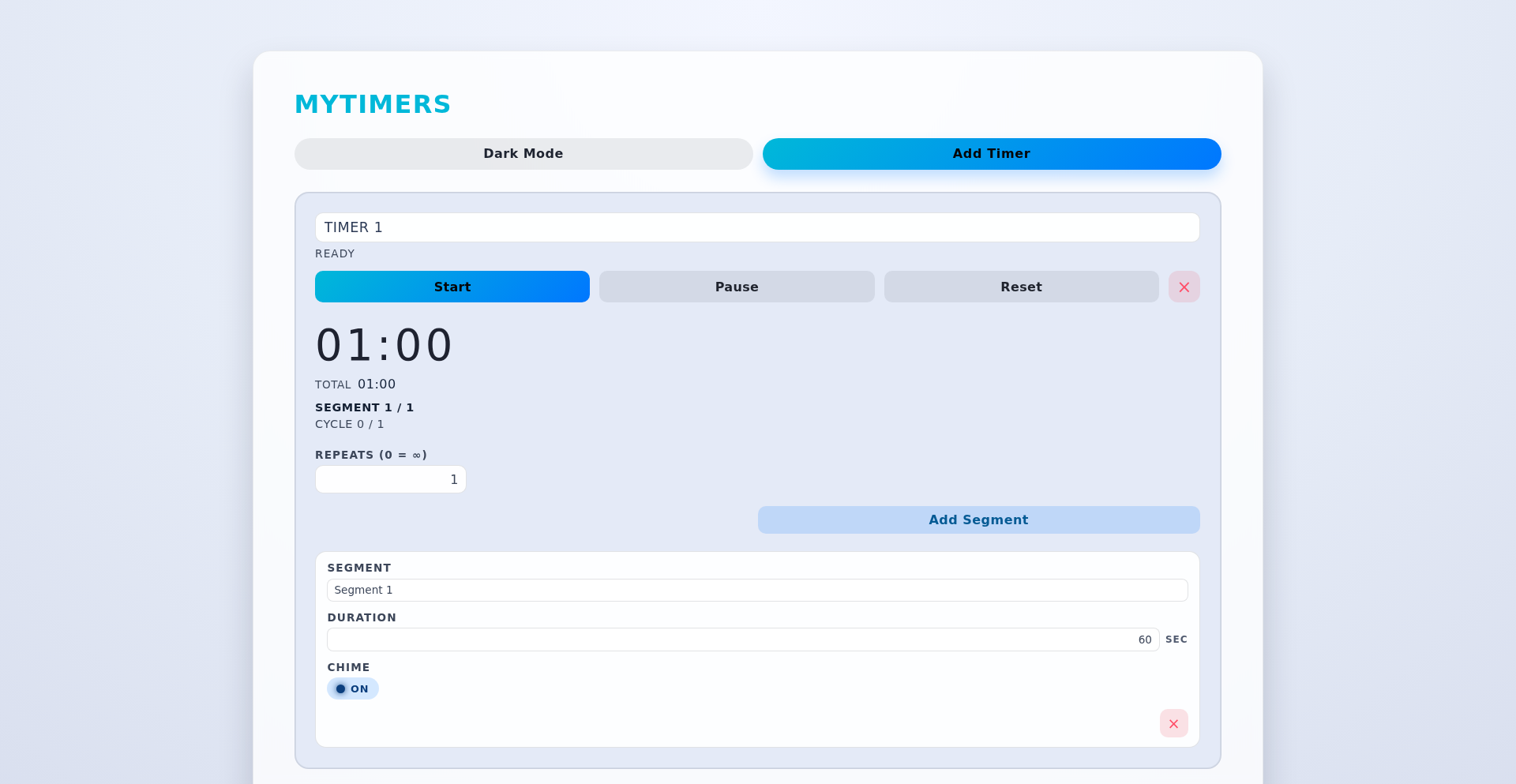Edit the TIMER 1 name field
Image resolution: width=1516 pixels, height=784 pixels.
click(757, 227)
